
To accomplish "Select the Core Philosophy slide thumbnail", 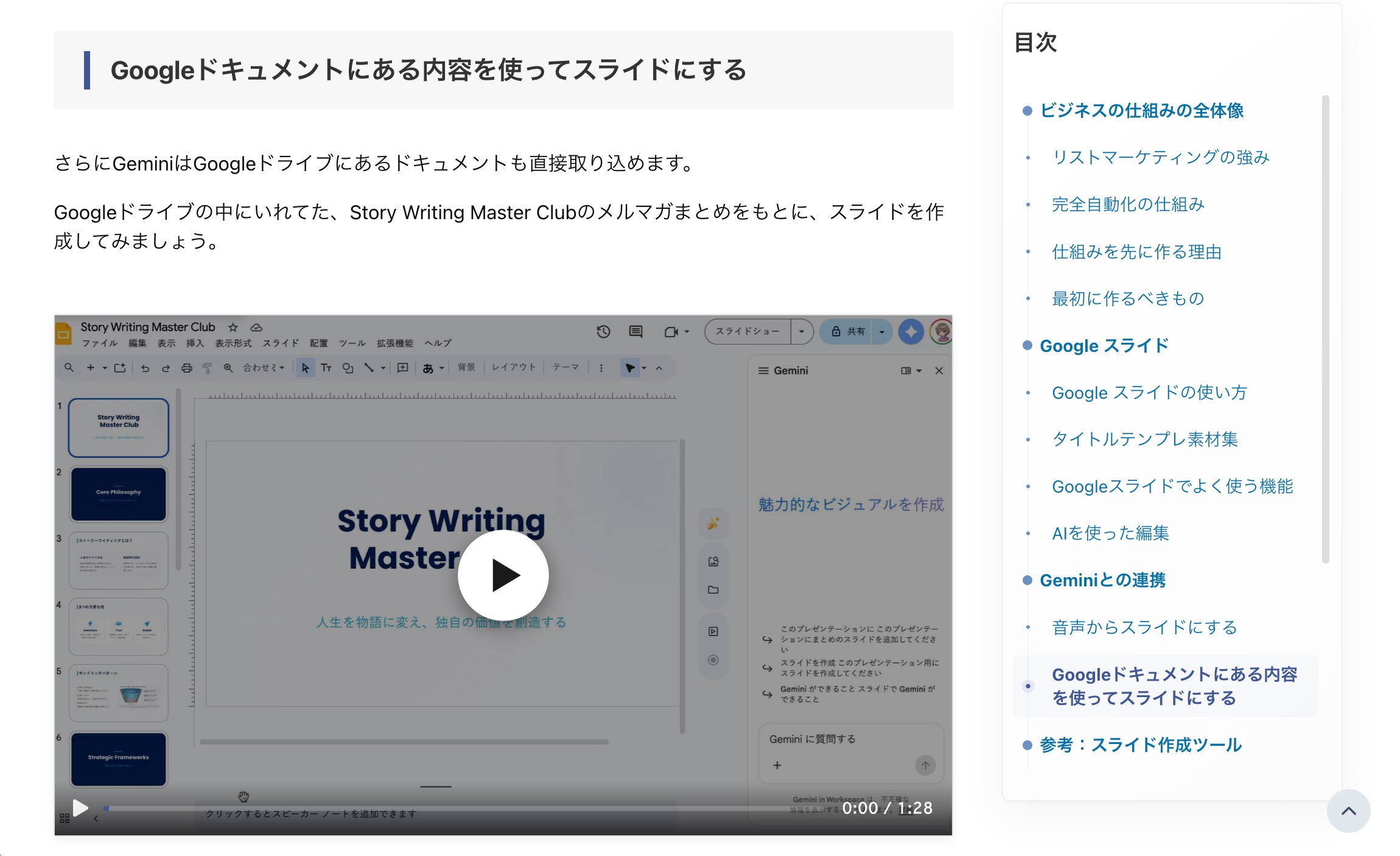I will click(119, 494).
